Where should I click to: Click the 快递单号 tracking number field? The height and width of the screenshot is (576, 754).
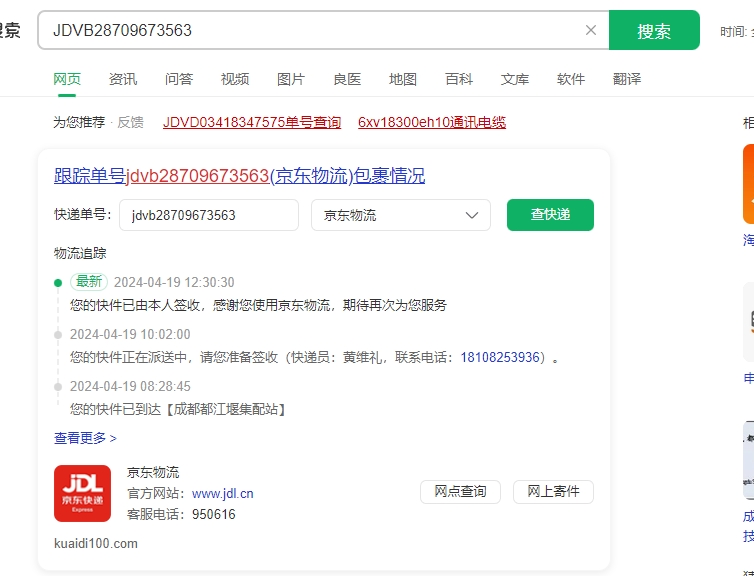[x=209, y=215]
